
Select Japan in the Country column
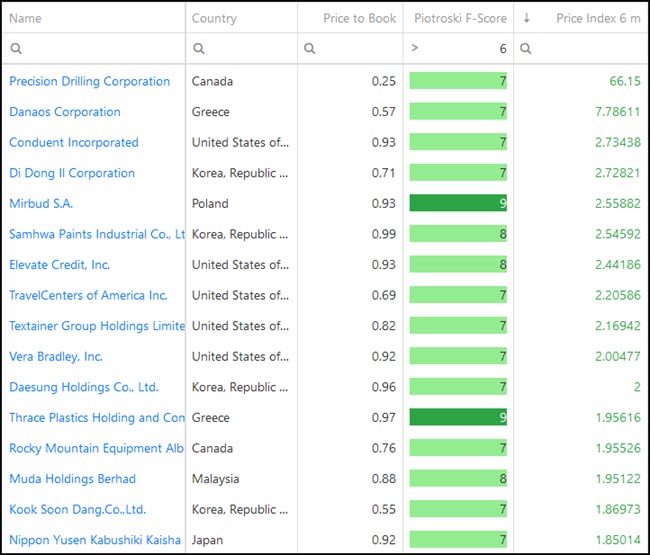click(207, 540)
